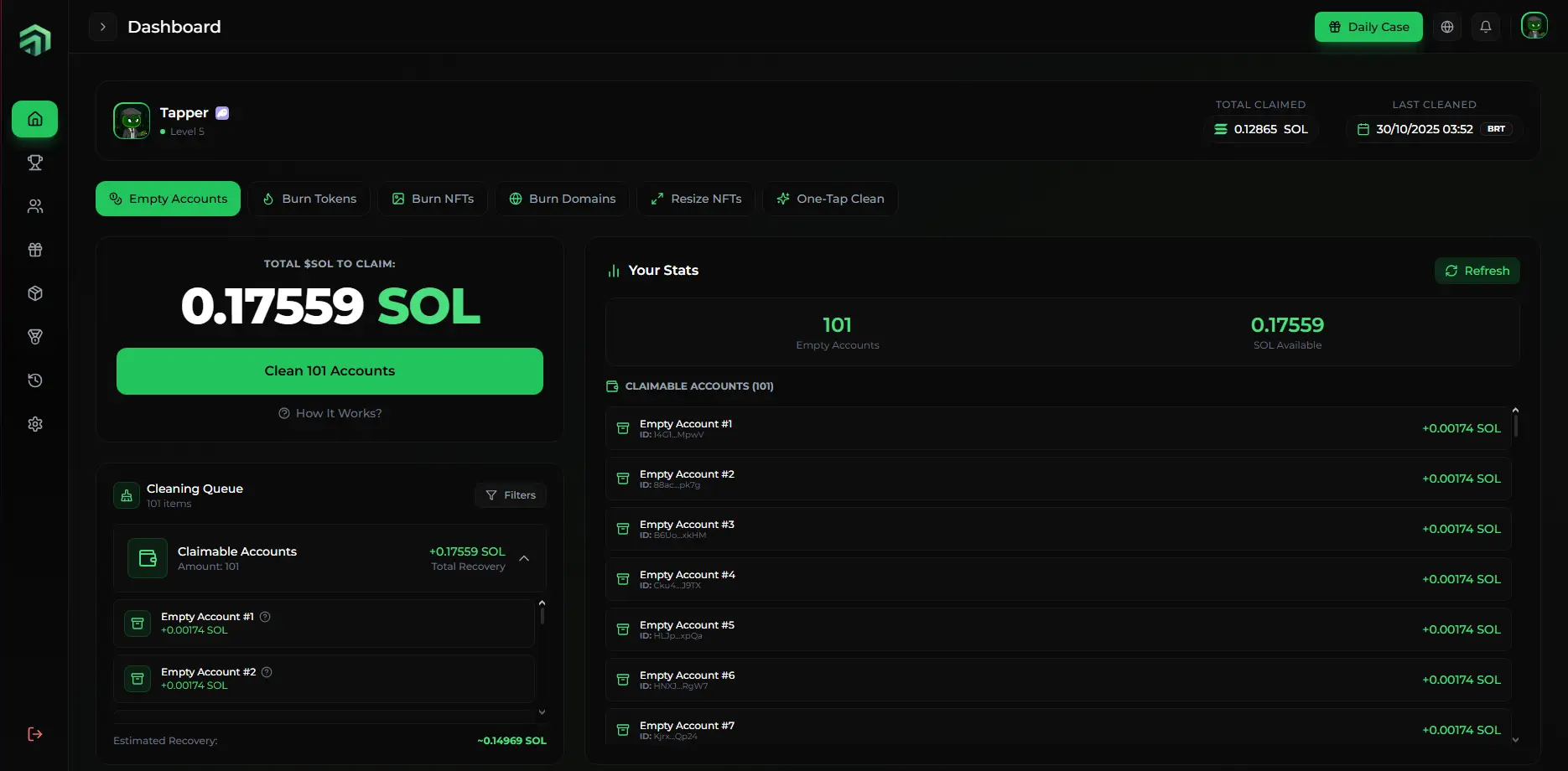The width and height of the screenshot is (1568, 771).
Task: Select the trophy achievements icon in sidebar
Action: click(34, 163)
